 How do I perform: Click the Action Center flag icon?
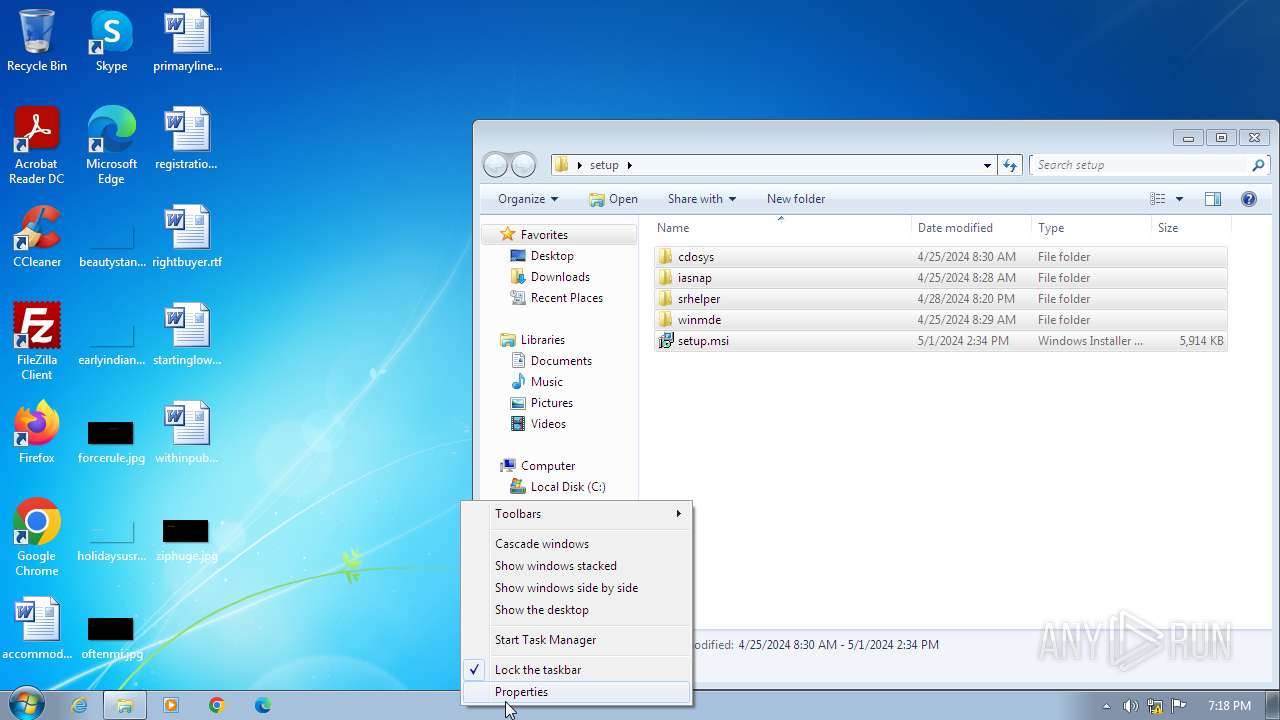1178,706
